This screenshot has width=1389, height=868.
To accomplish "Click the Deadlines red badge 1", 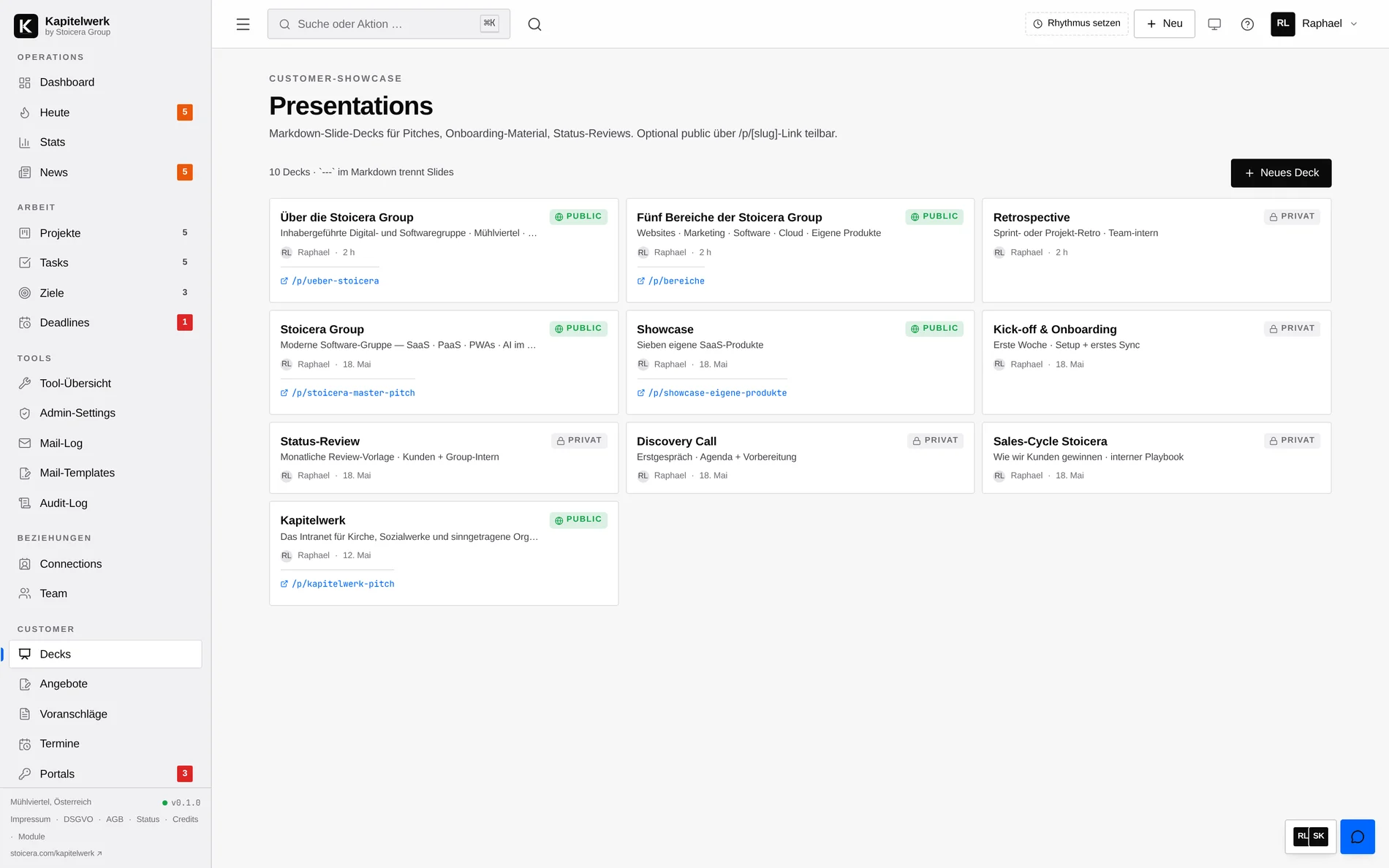I will pyautogui.click(x=185, y=322).
